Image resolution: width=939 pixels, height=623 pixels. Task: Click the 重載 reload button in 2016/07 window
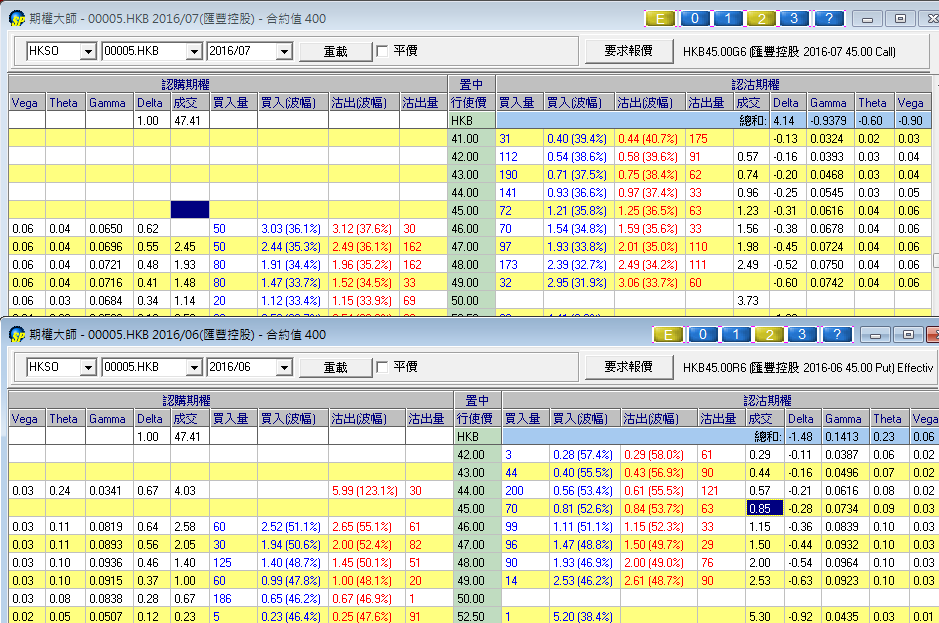[336, 51]
